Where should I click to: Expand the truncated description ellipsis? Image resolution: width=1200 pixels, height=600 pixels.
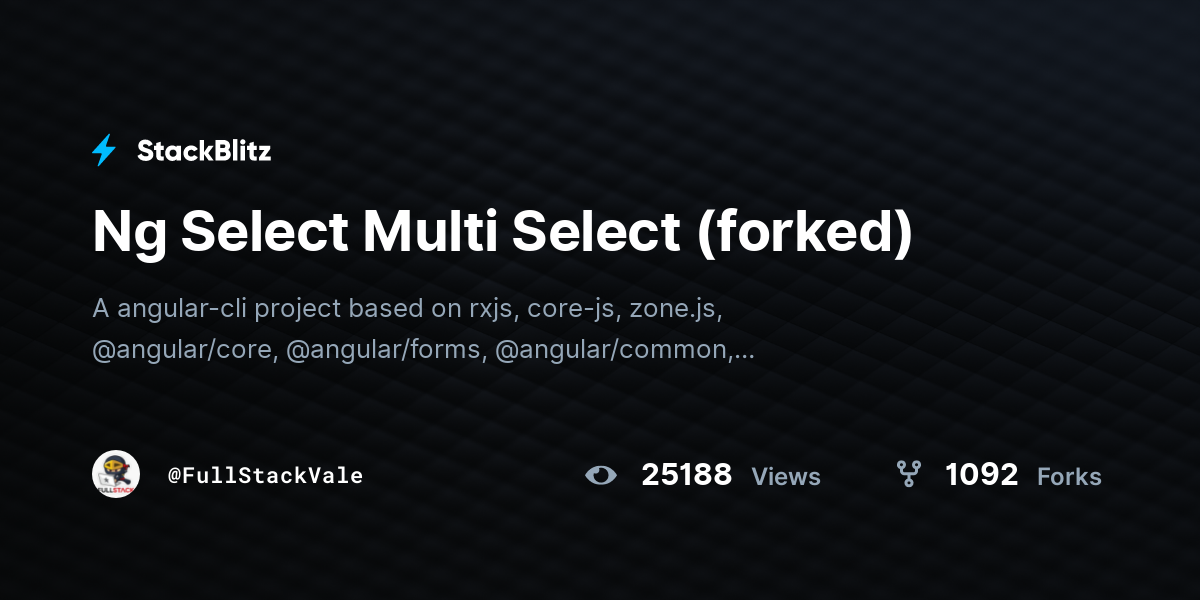(x=744, y=352)
